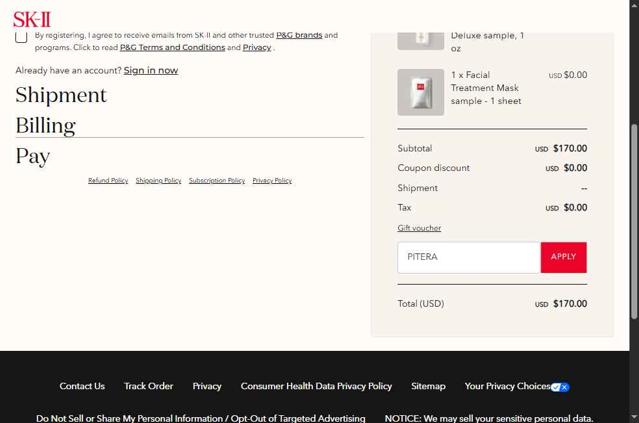
Task: Open the footer Privacy link
Action: click(207, 386)
